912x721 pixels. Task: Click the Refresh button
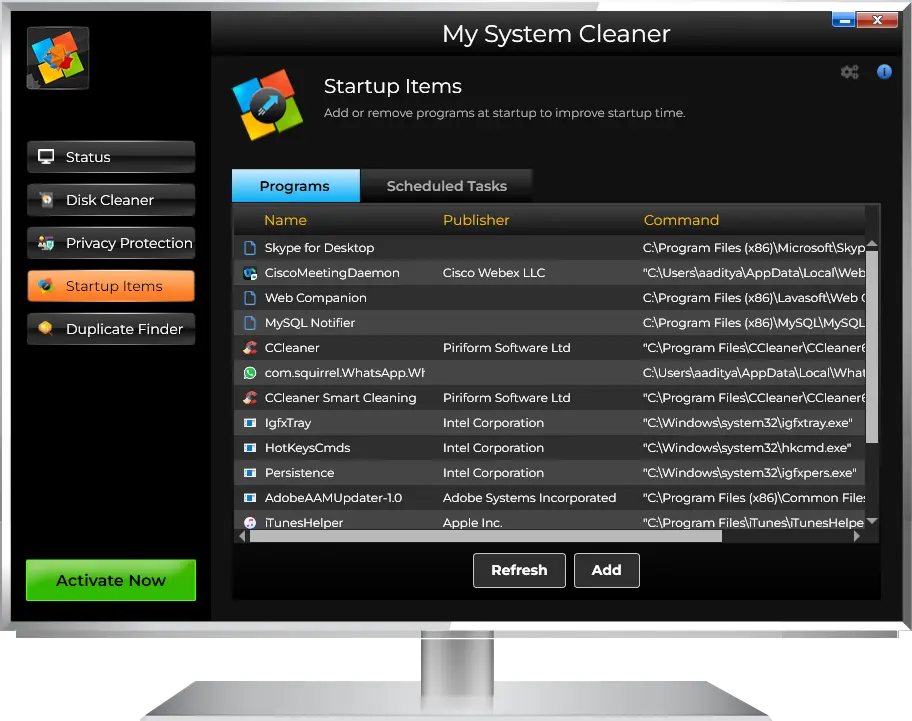pyautogui.click(x=519, y=570)
